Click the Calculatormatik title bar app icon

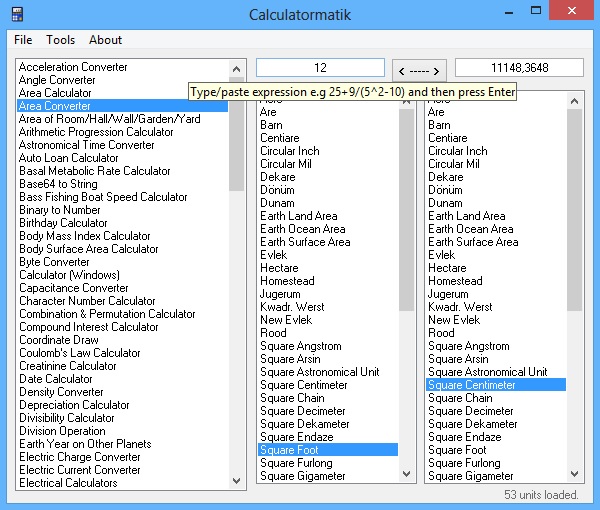tap(17, 15)
